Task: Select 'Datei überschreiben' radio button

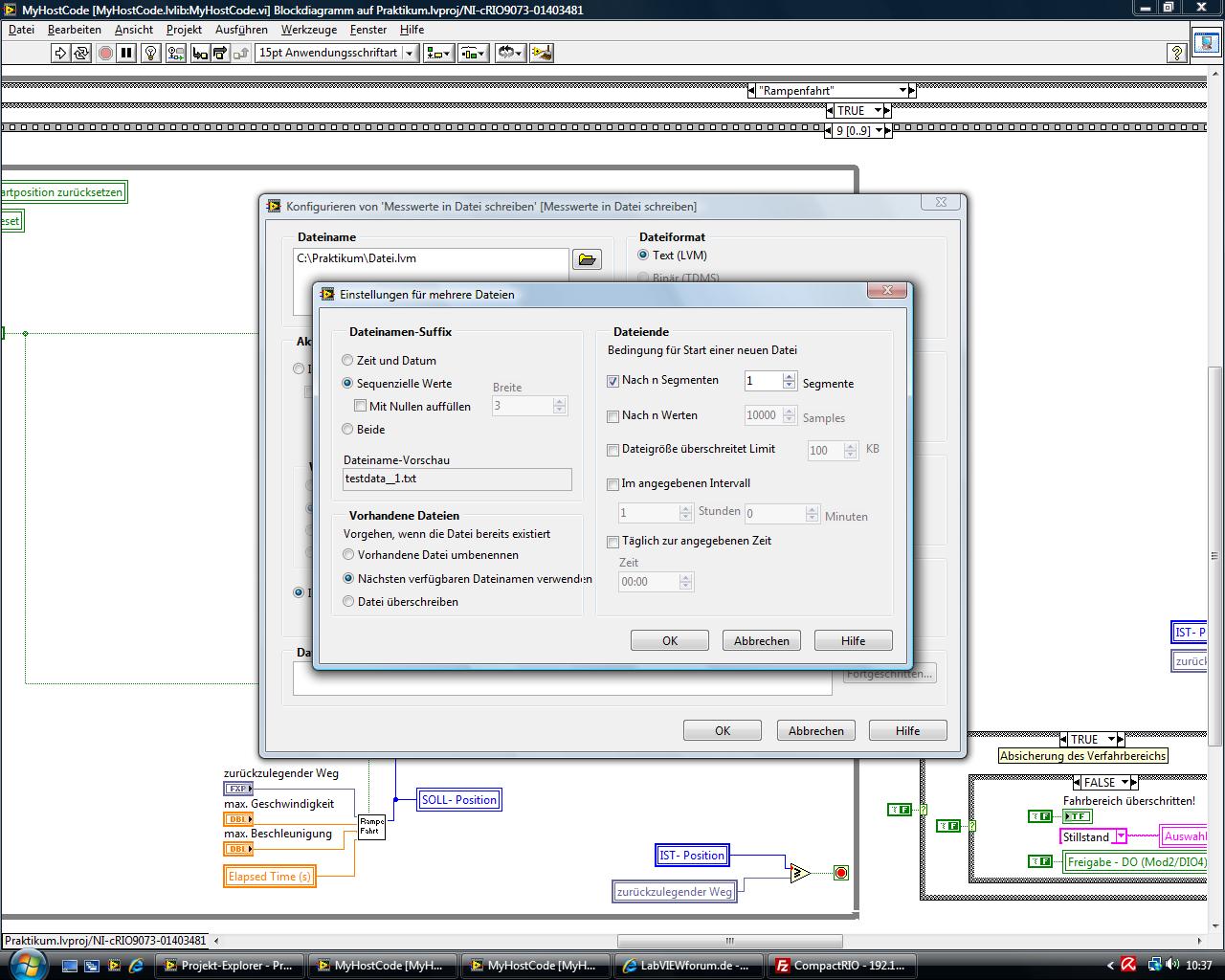Action: click(x=348, y=602)
